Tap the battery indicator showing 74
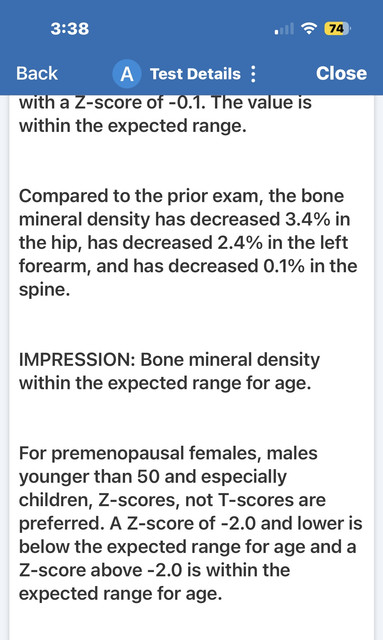The image size is (383, 640). click(337, 29)
